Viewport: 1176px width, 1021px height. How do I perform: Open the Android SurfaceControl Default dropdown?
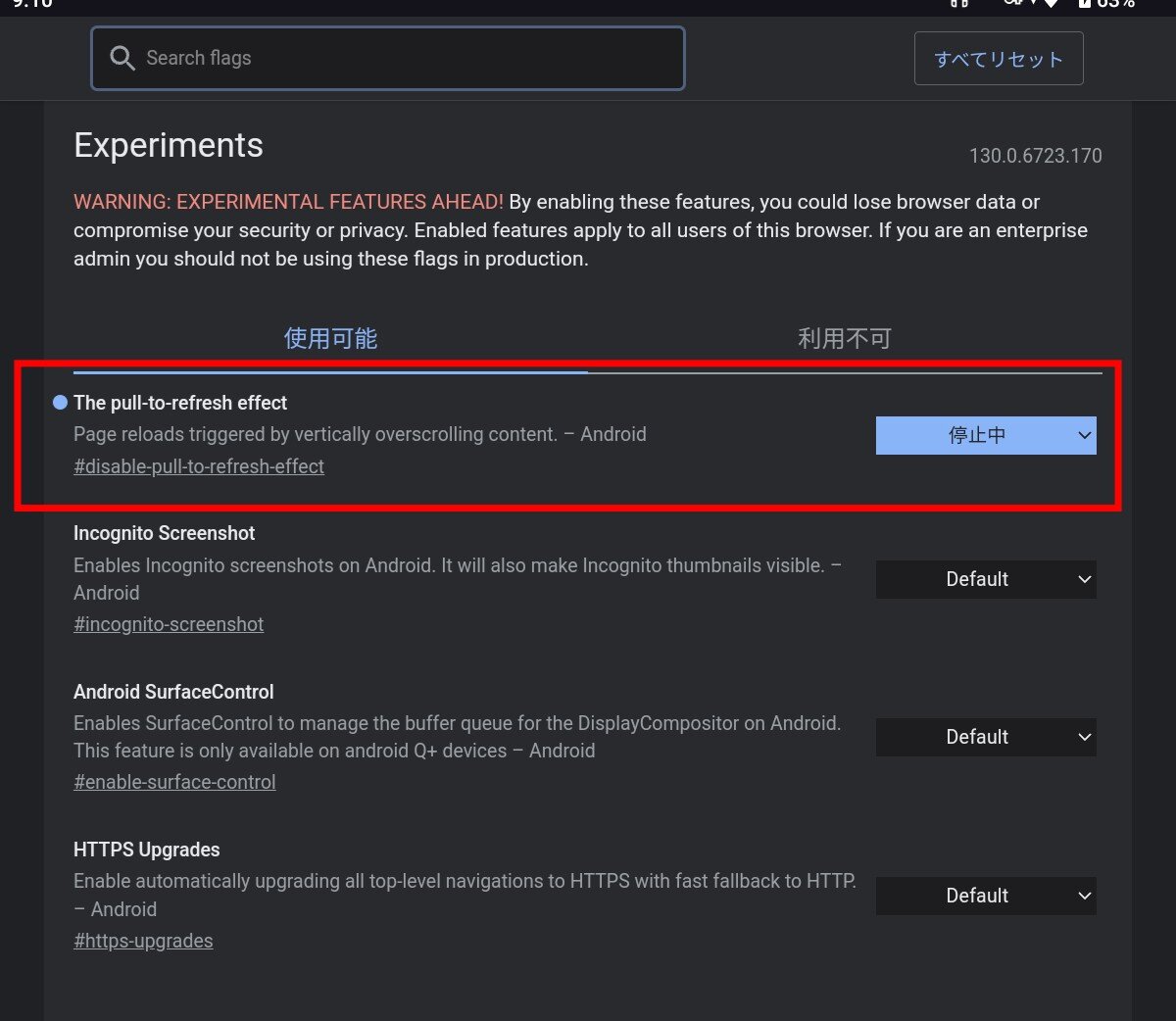pos(985,737)
